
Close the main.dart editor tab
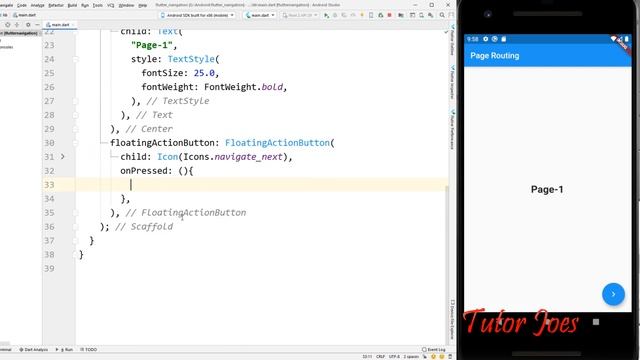[x=73, y=25]
